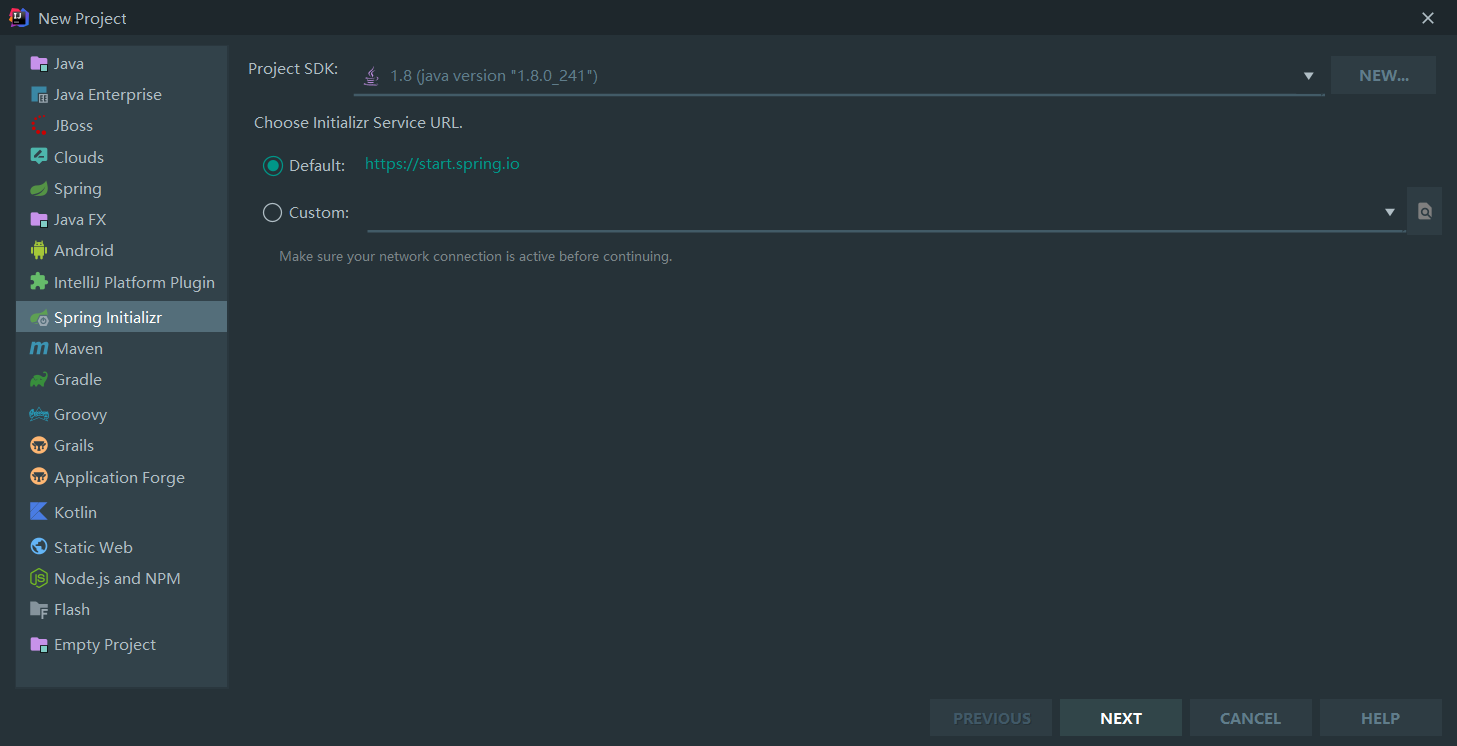The image size is (1457, 746).
Task: Click the CANCEL button
Action: 1250,718
